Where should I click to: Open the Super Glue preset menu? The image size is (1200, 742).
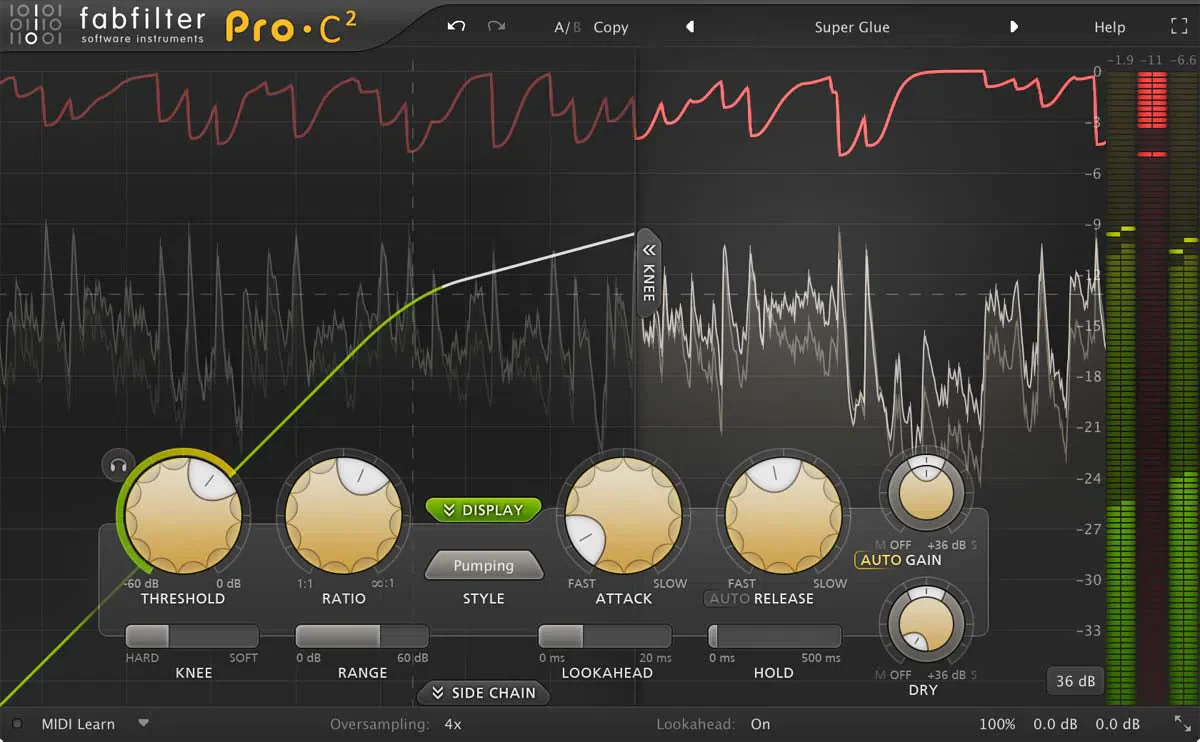[x=852, y=27]
